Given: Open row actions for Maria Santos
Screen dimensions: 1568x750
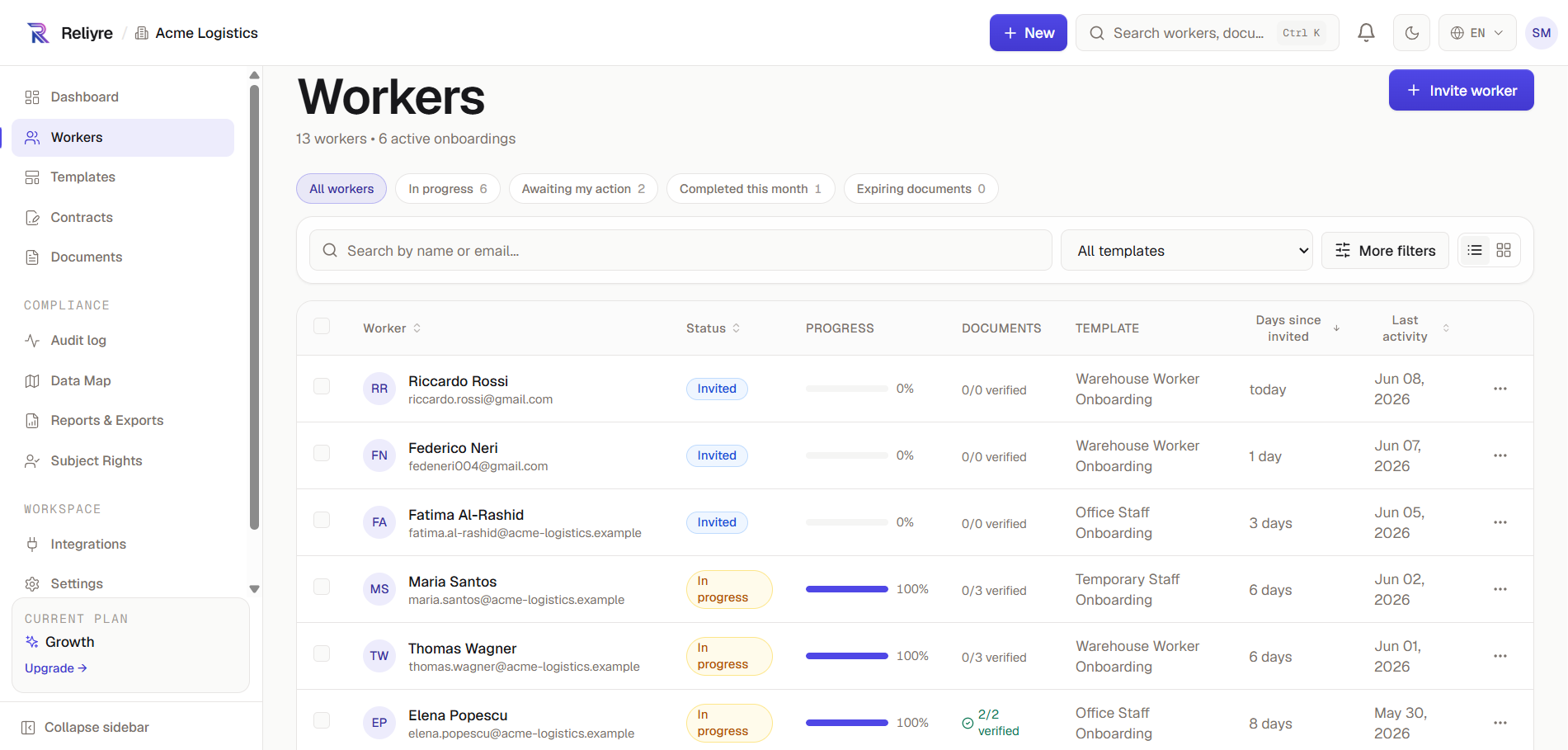Looking at the screenshot, I should click(x=1500, y=589).
